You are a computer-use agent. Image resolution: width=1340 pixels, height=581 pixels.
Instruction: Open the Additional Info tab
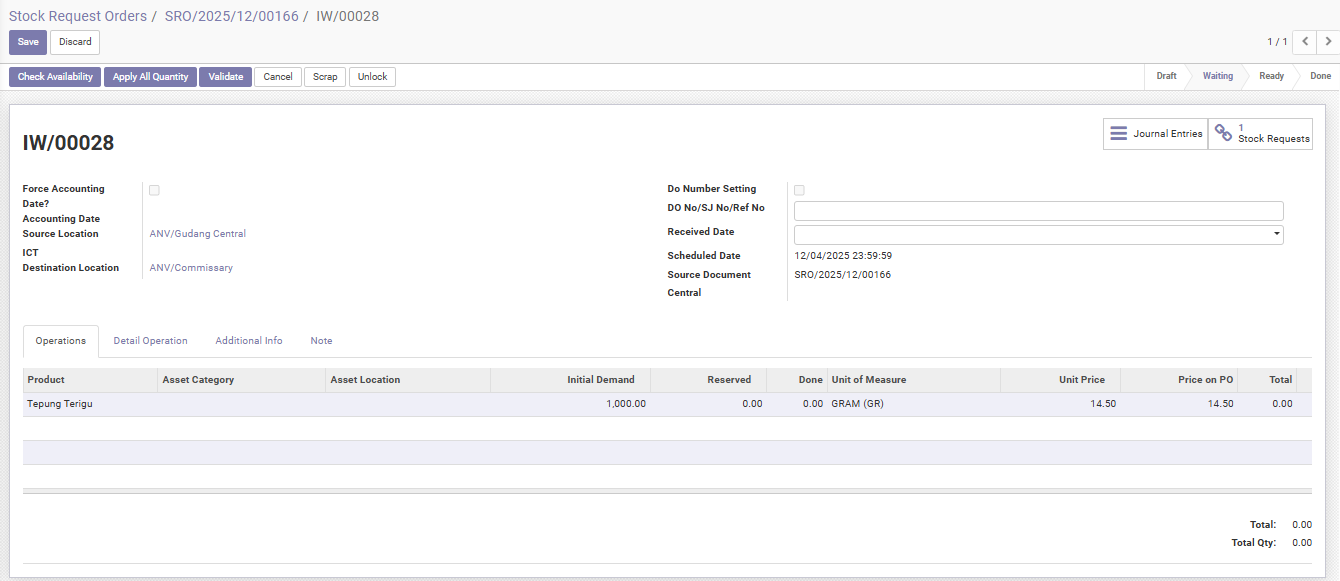(248, 341)
